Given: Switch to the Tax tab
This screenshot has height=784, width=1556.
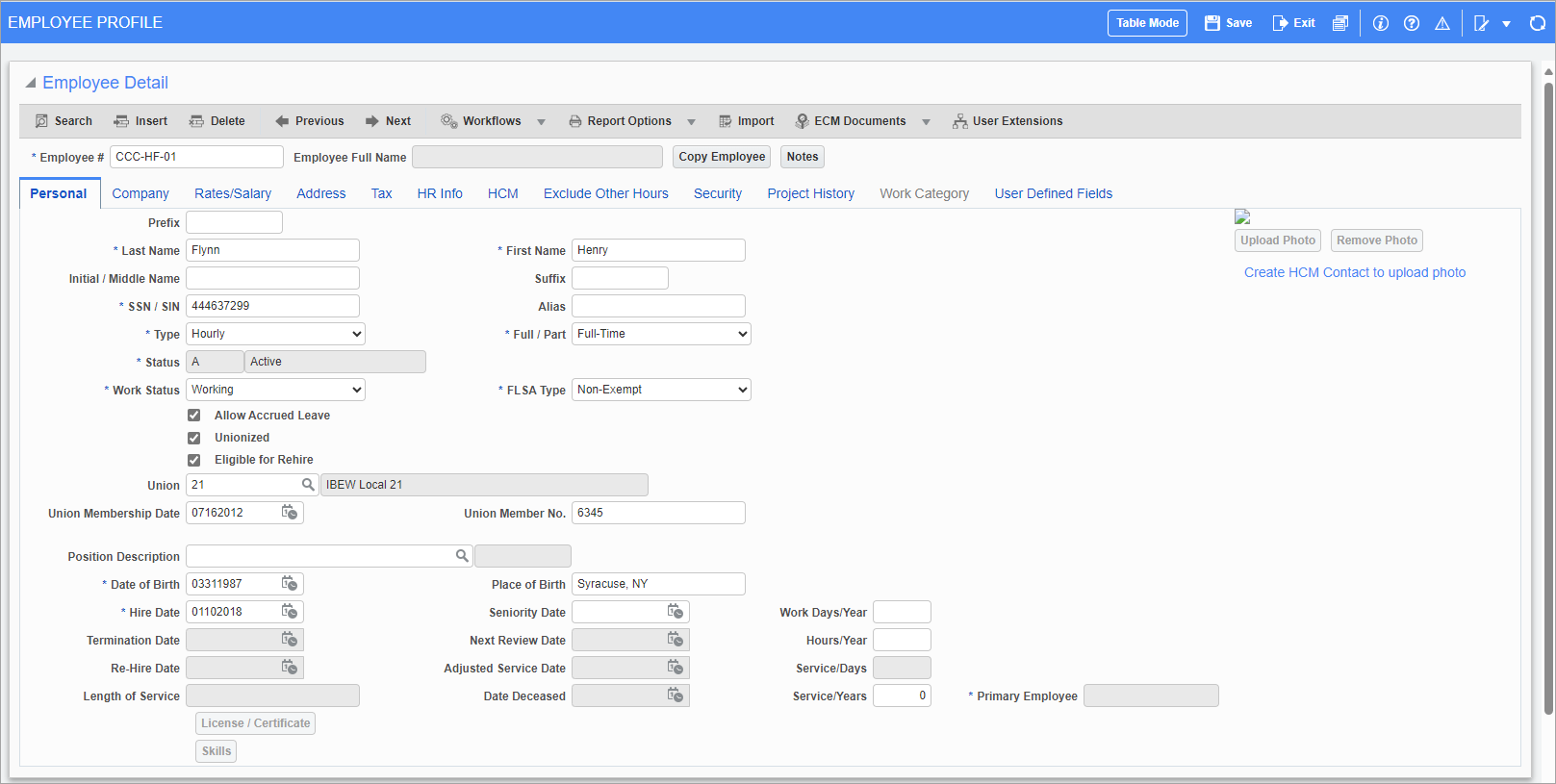Looking at the screenshot, I should click(382, 193).
